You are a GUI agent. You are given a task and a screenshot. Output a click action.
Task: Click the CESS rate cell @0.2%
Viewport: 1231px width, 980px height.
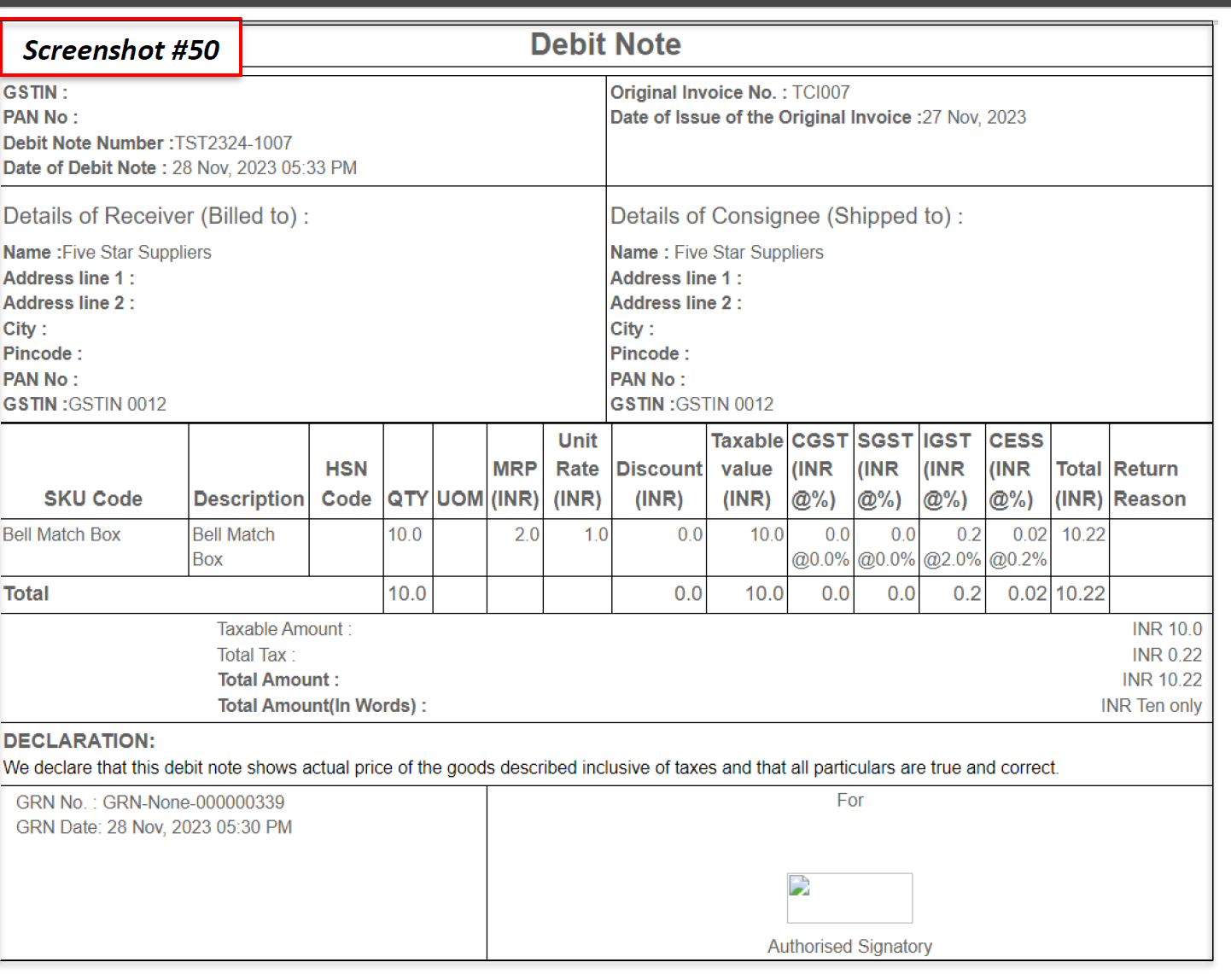click(x=1018, y=560)
